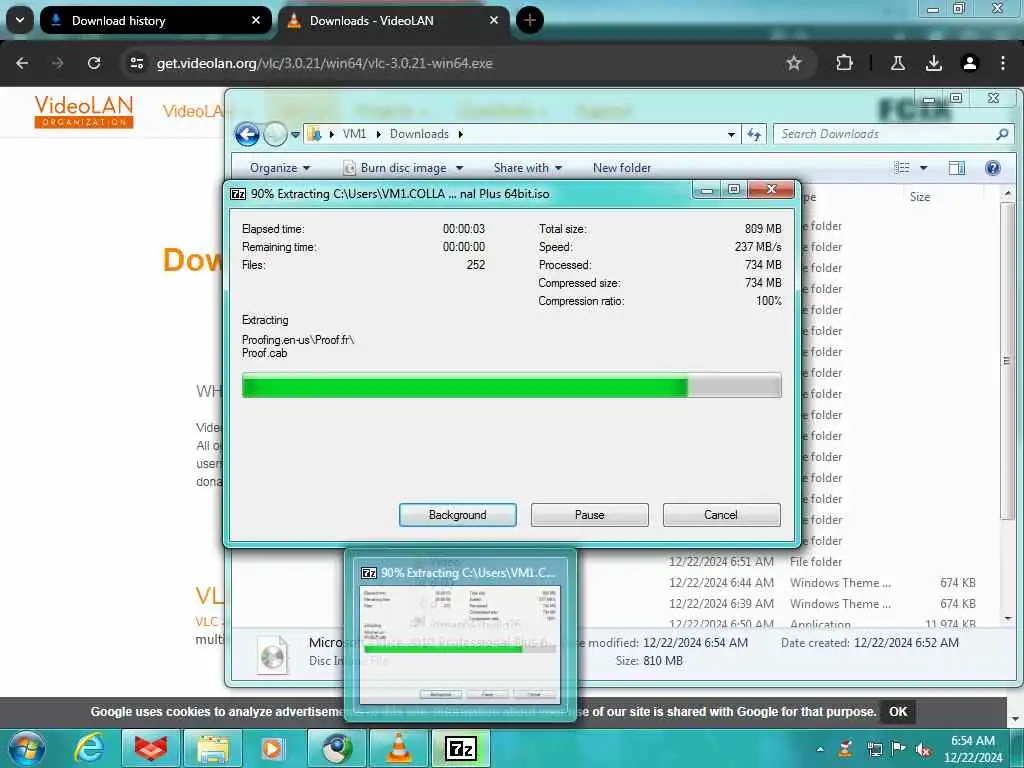Viewport: 1024px width, 768px height.
Task: Open Windows Media Player from taskbar
Action: coord(274,748)
